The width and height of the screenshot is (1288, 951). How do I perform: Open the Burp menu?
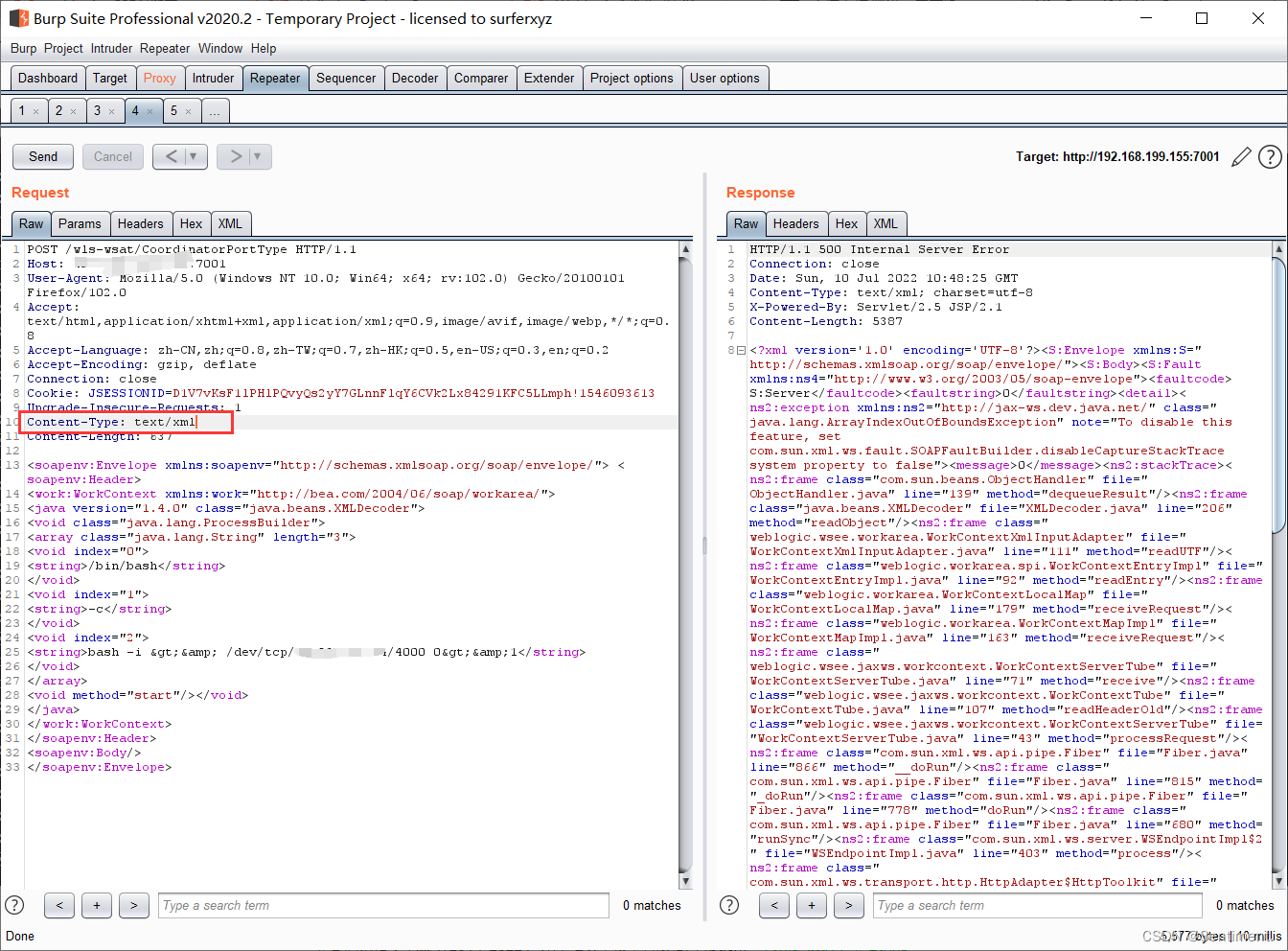pos(24,48)
